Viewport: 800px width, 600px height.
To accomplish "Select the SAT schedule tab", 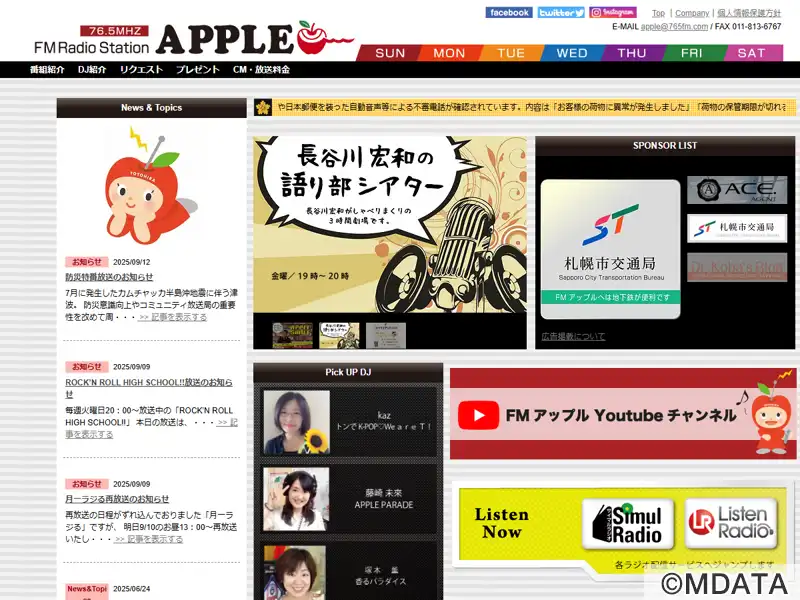I will pyautogui.click(x=752, y=53).
